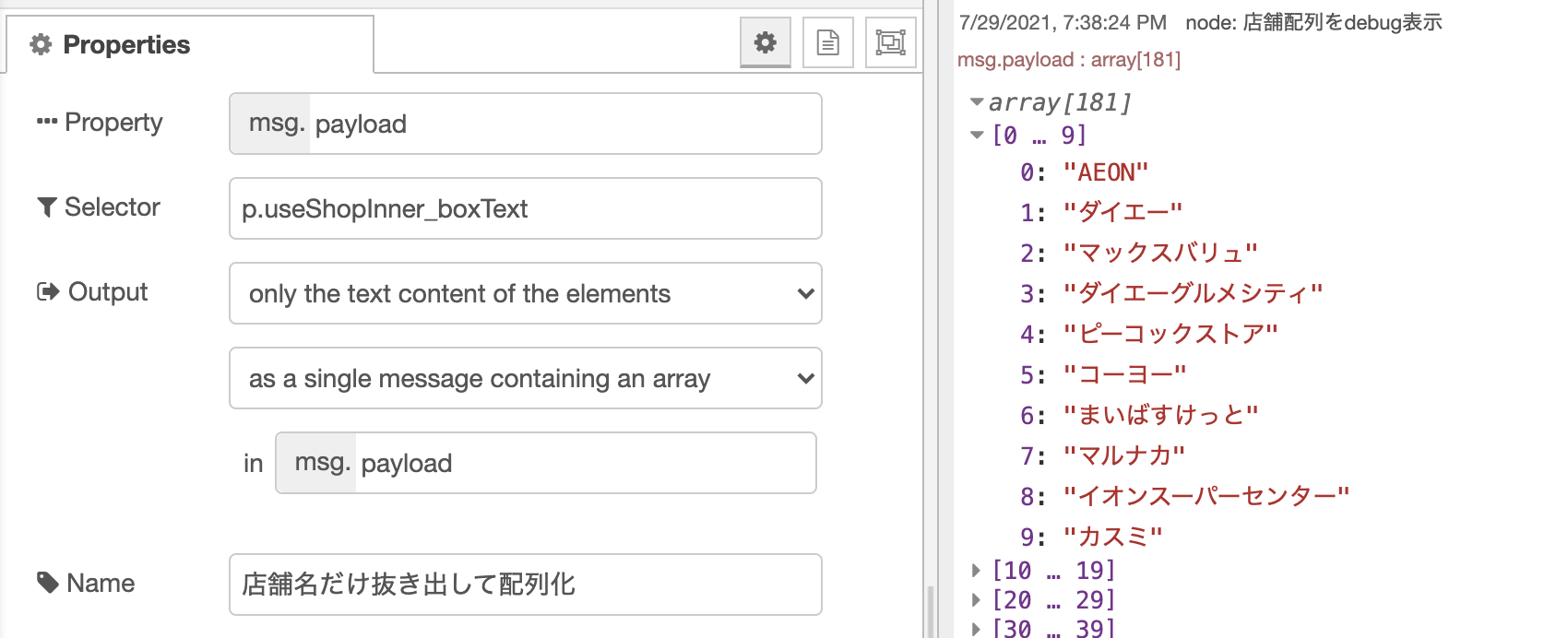The width and height of the screenshot is (1568, 638).
Task: Select the debug value "コーヨー"
Action: (1124, 375)
